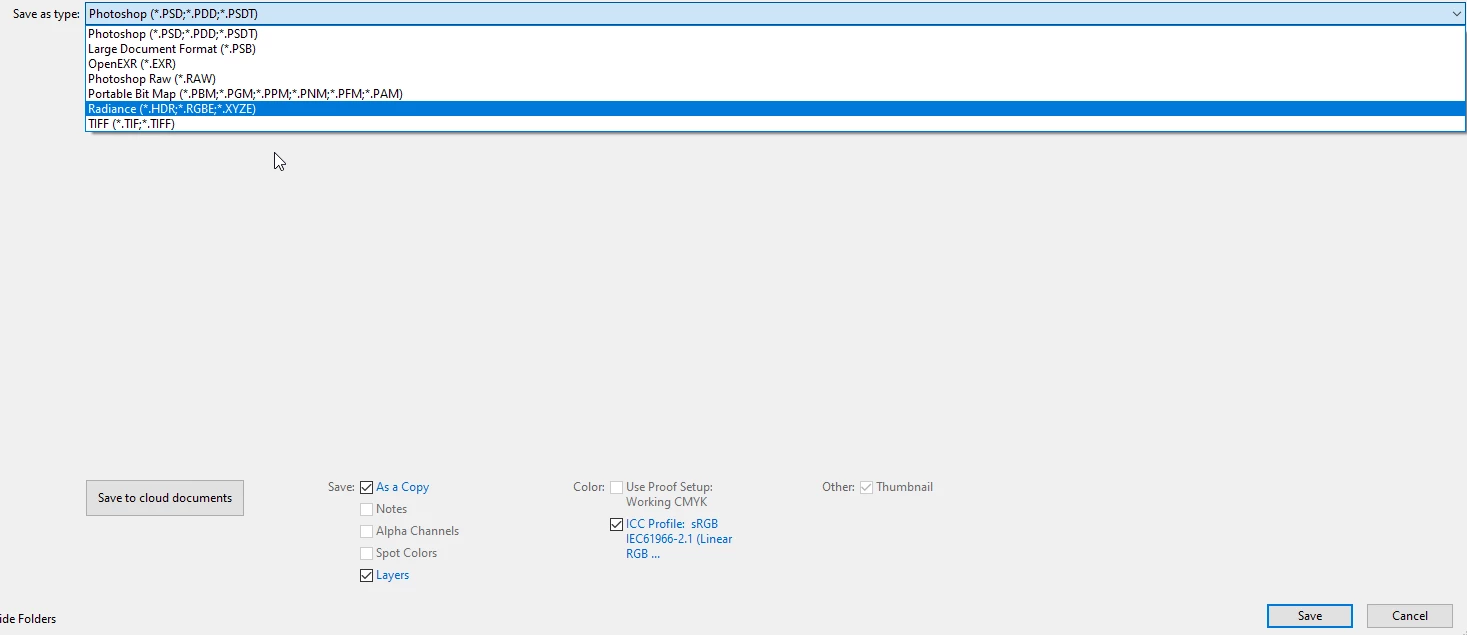Choose Portable Bit Map format entry
Screen dimensions: 1467x635
775,94
